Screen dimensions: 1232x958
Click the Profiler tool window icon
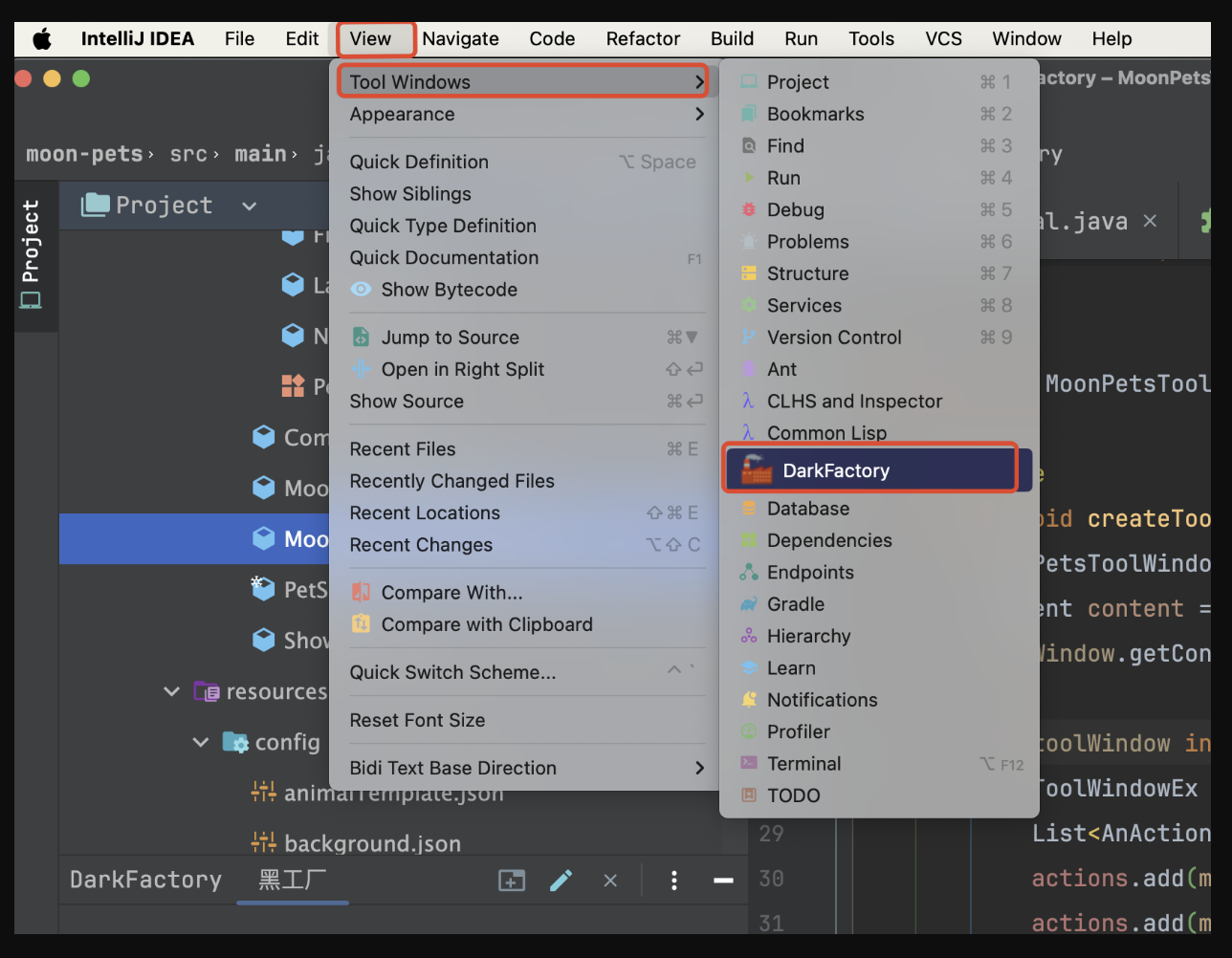[751, 731]
